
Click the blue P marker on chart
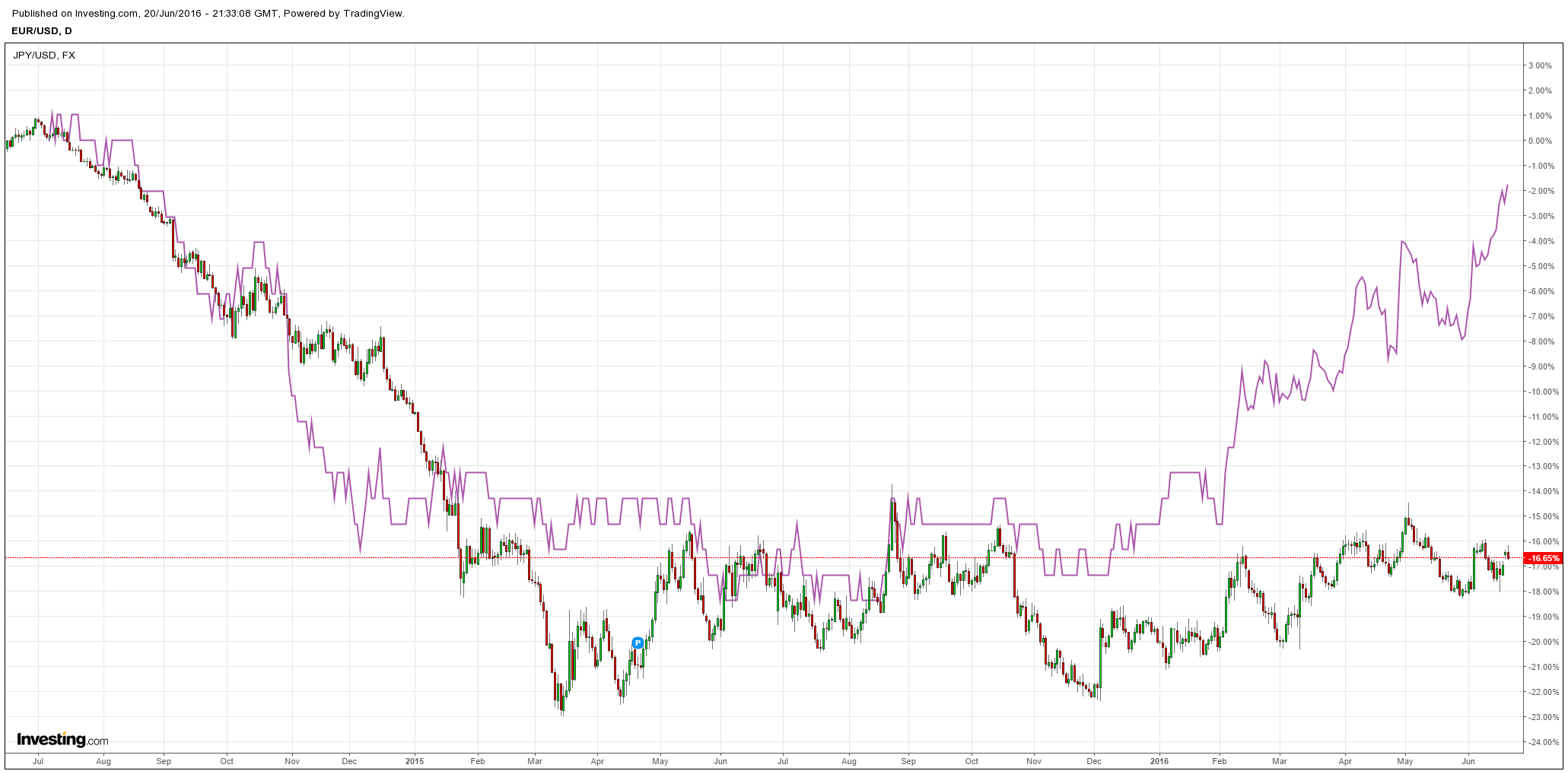pyautogui.click(x=638, y=643)
